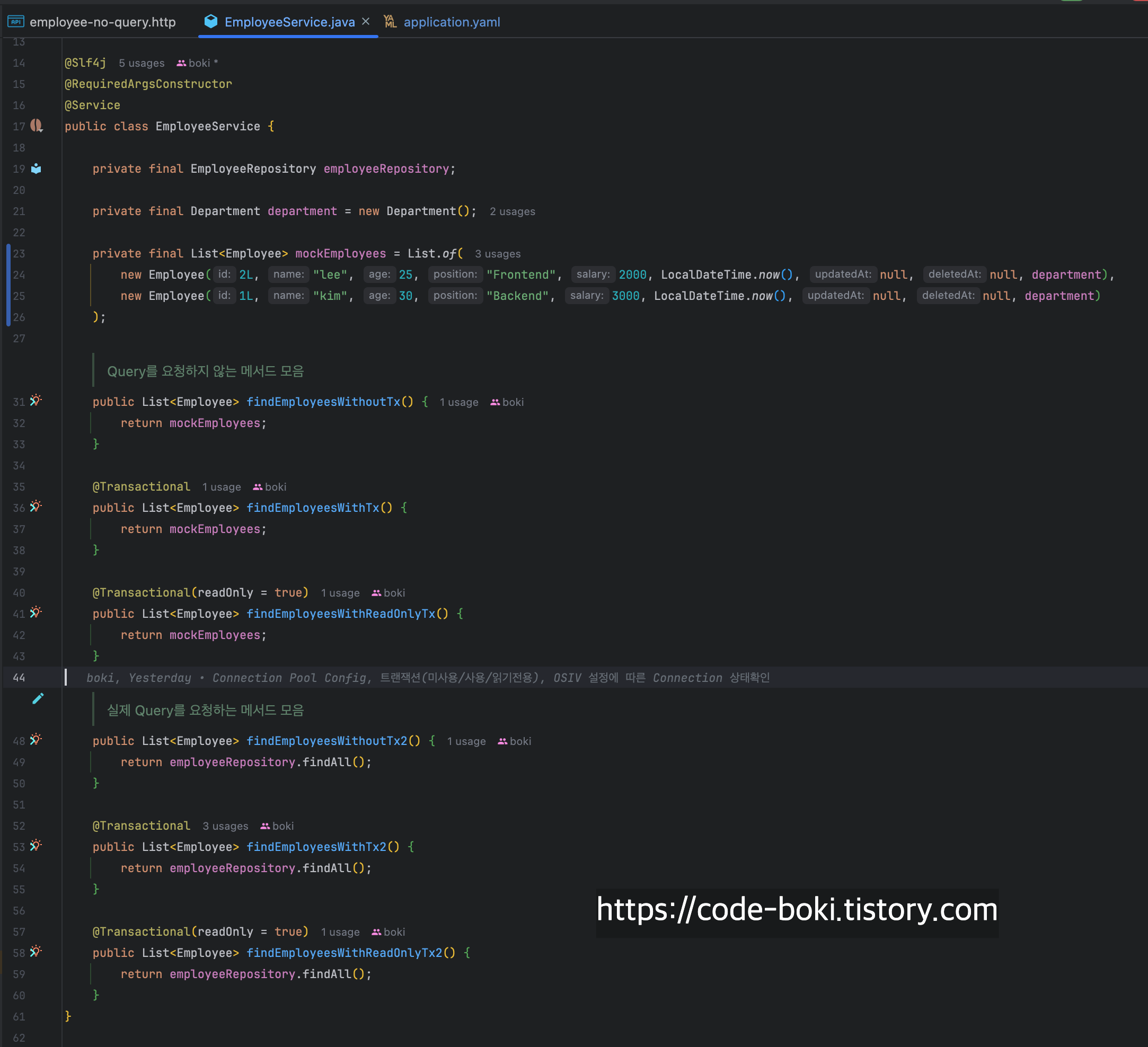Click the '3 usages' hint above findEmployeesWithTx2
This screenshot has height=1047, width=1148.
(225, 826)
